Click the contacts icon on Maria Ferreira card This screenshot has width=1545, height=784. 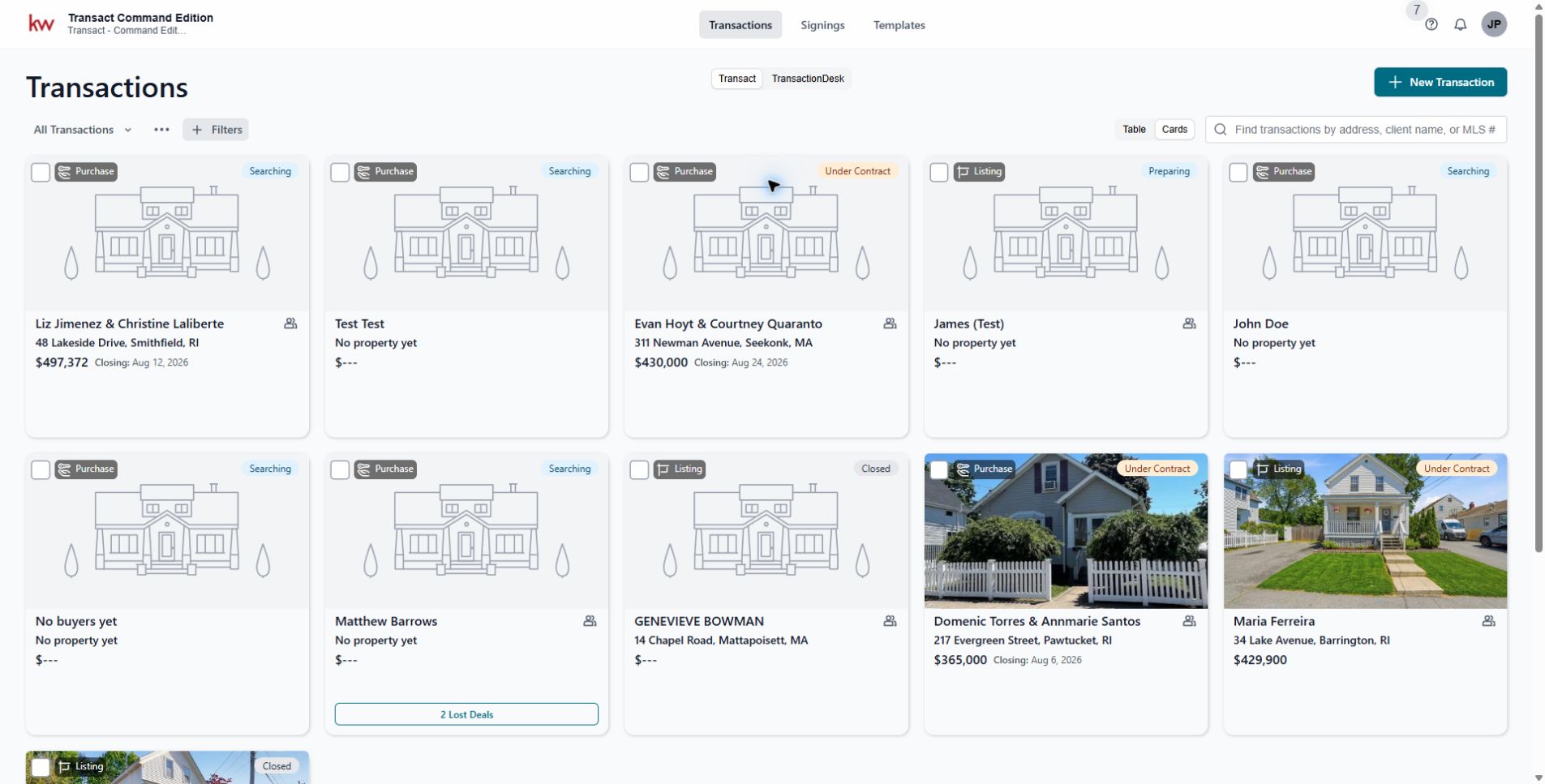coord(1488,621)
